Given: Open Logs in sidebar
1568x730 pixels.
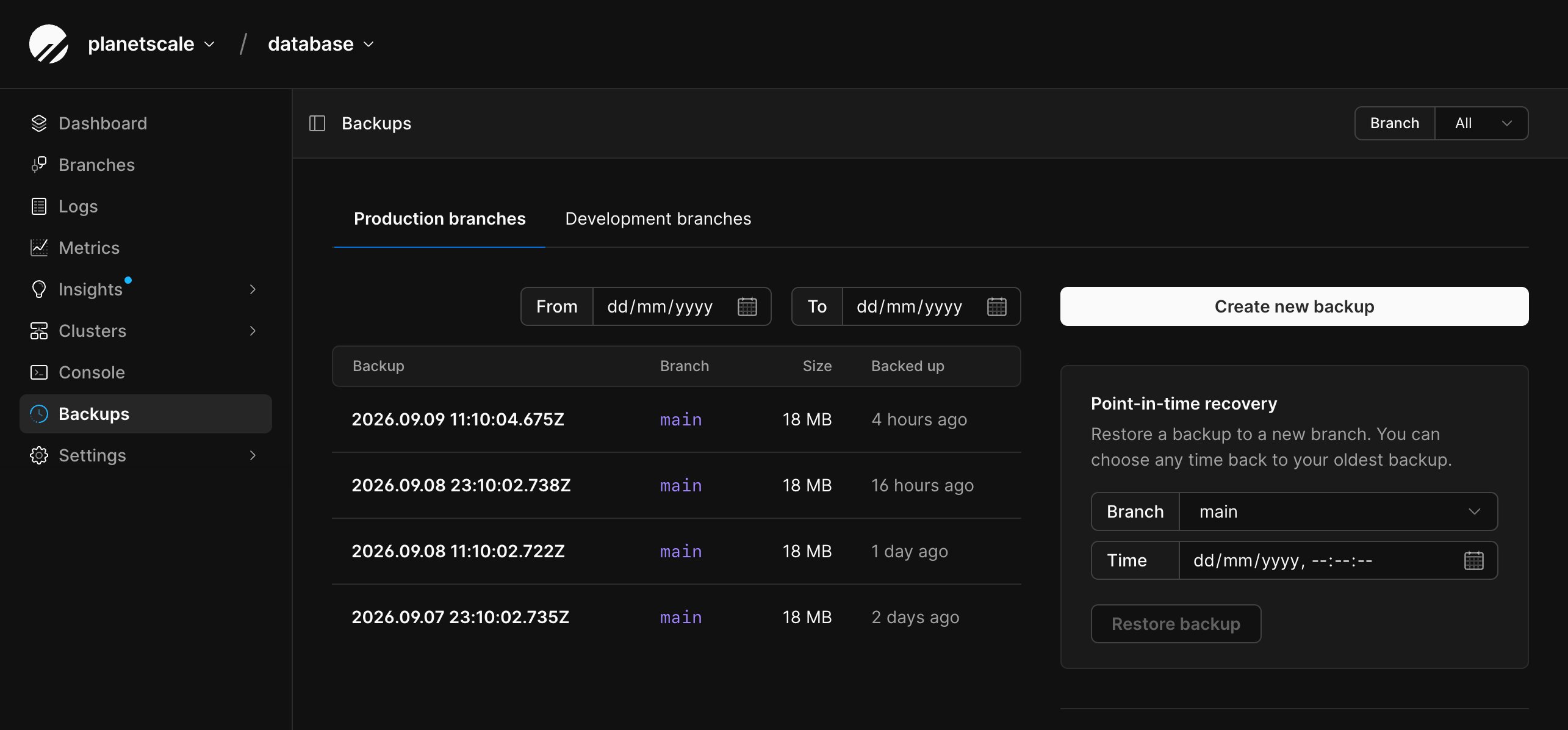Looking at the screenshot, I should (x=146, y=206).
